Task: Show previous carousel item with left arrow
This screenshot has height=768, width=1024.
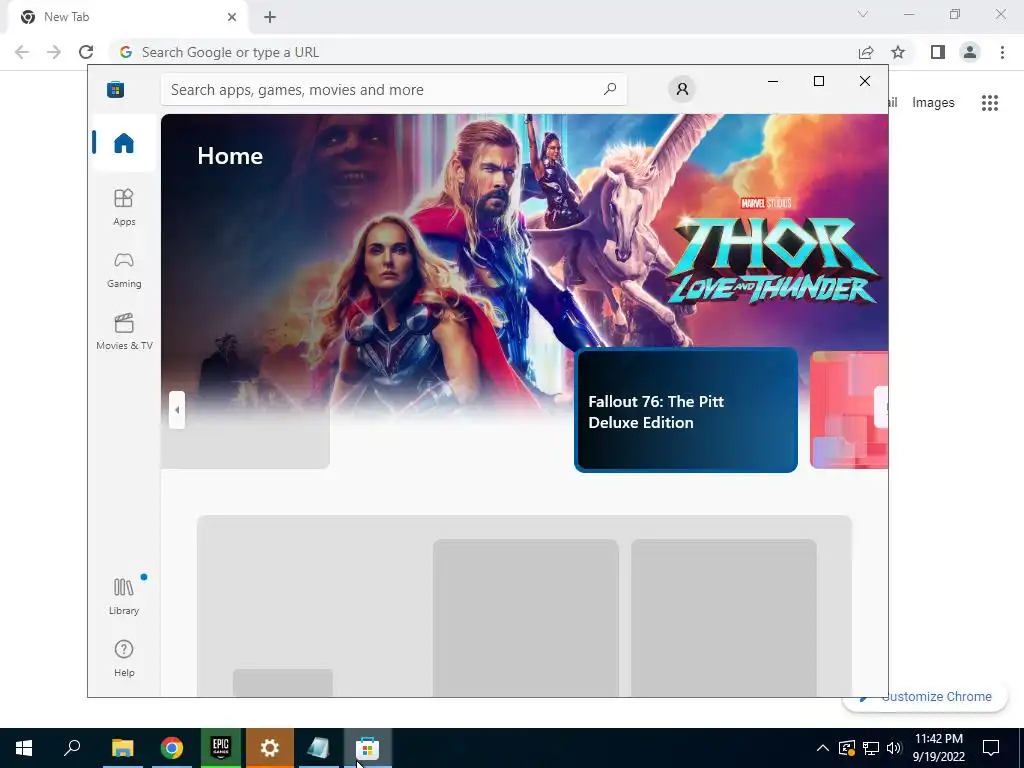Action: click(177, 410)
